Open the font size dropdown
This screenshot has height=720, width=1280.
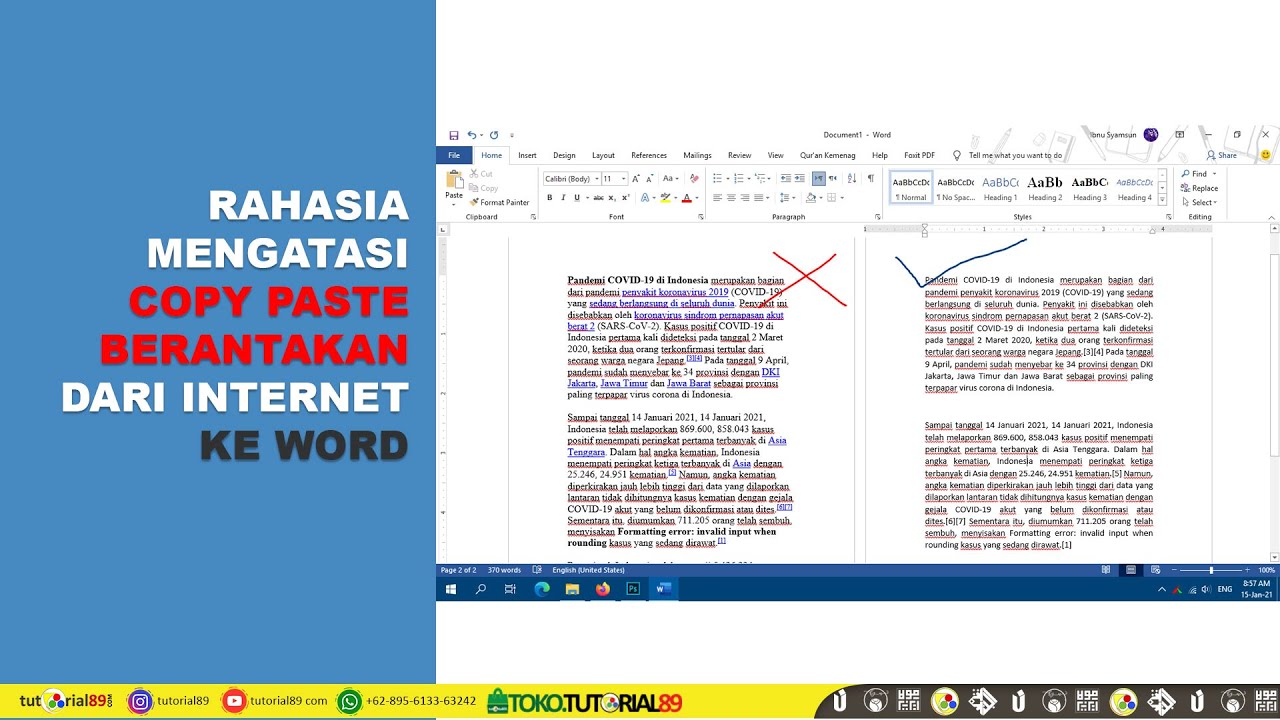click(x=623, y=179)
